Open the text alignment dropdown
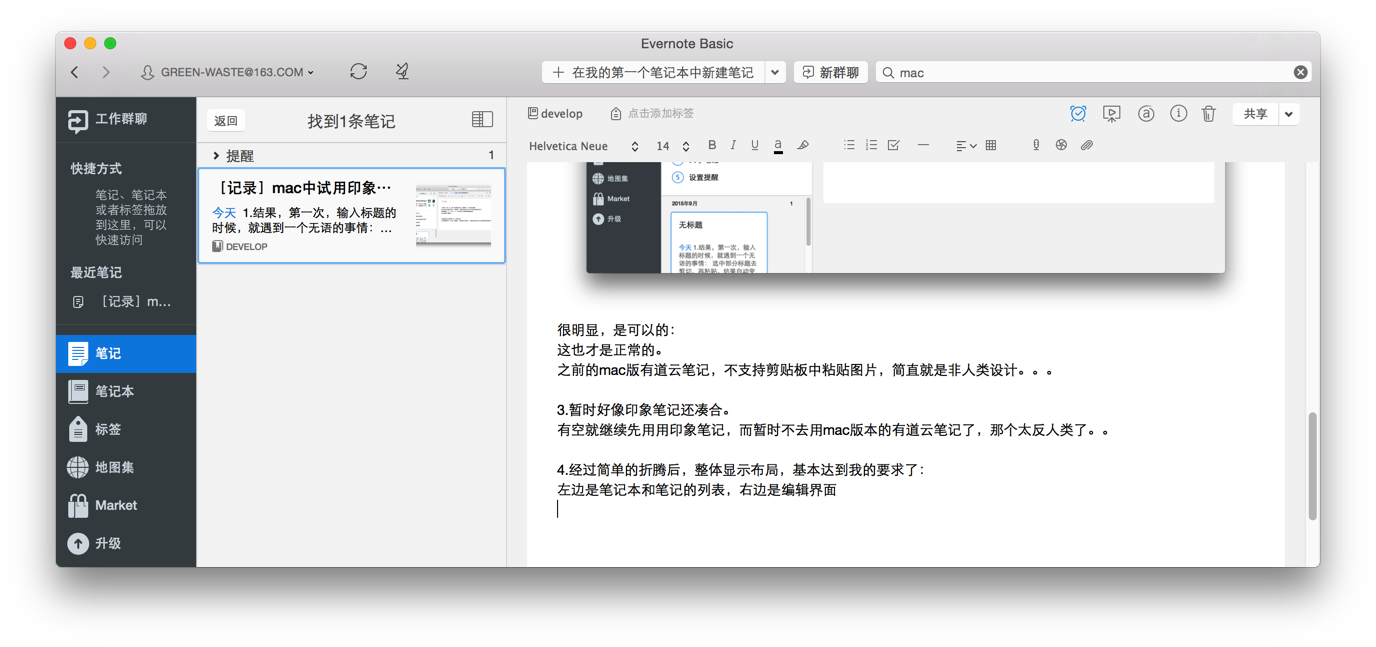Viewport: 1376px width, 647px height. [965, 146]
